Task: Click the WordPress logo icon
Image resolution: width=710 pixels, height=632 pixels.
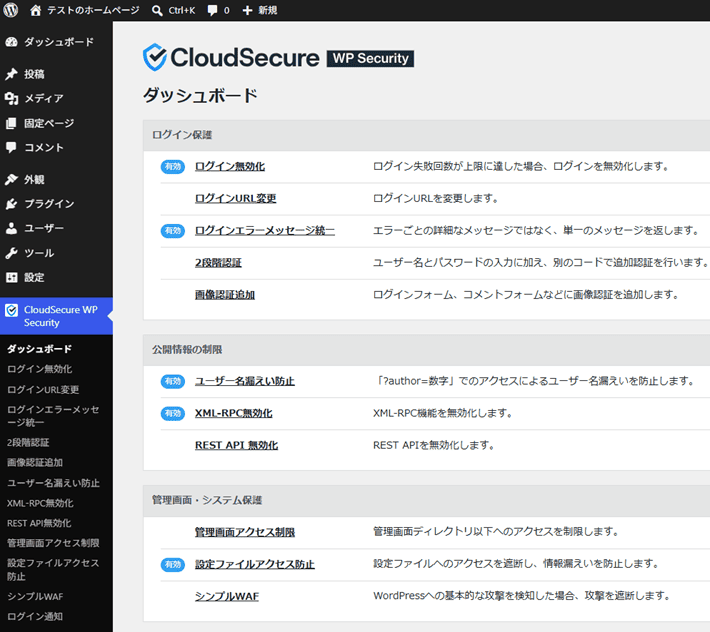Action: click(x=11, y=10)
